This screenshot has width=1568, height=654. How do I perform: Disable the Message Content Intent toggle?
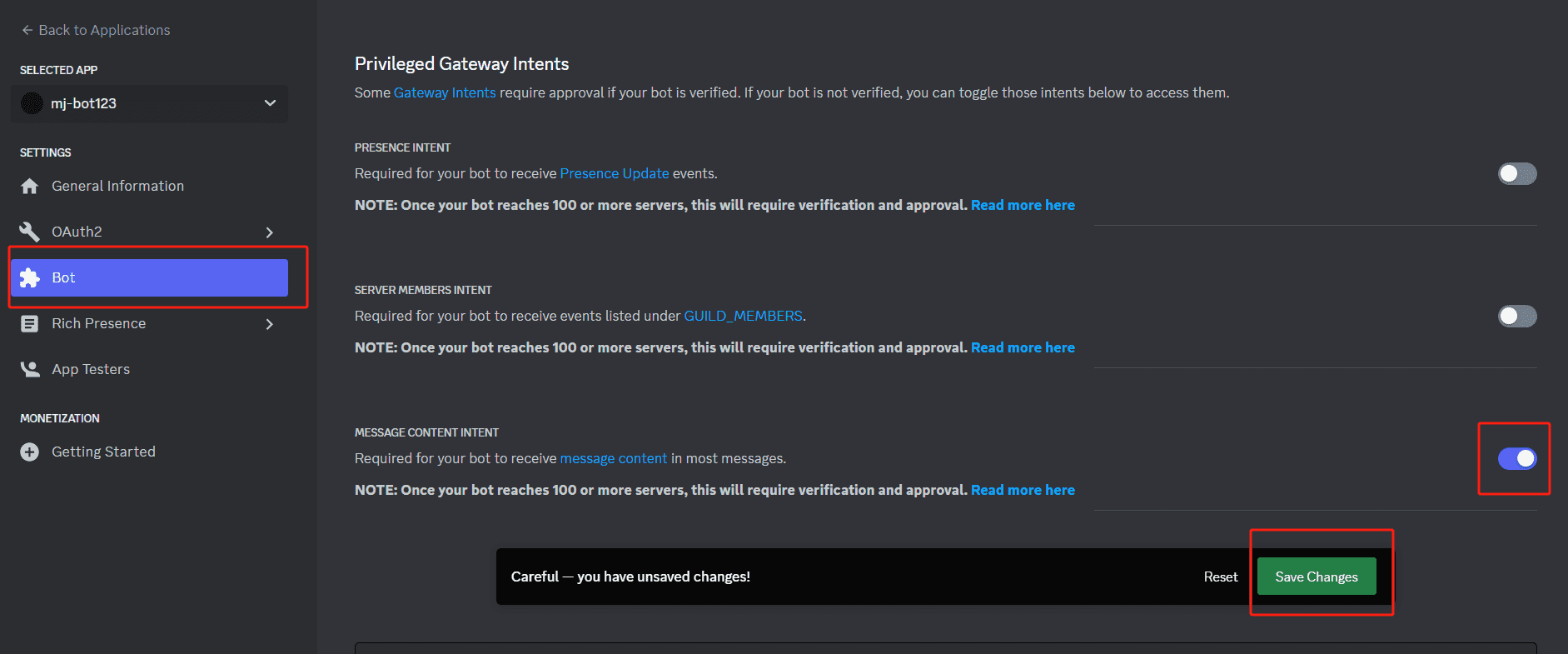click(x=1517, y=458)
